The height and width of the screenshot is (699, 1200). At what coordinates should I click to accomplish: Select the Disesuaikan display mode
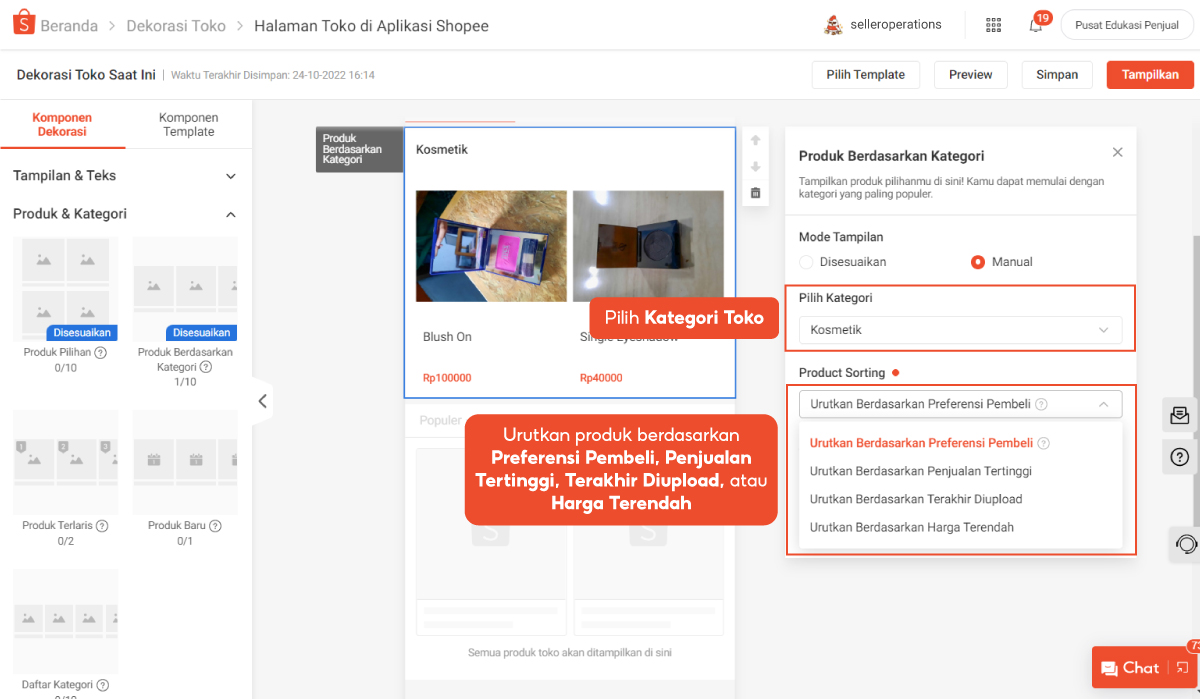806,262
